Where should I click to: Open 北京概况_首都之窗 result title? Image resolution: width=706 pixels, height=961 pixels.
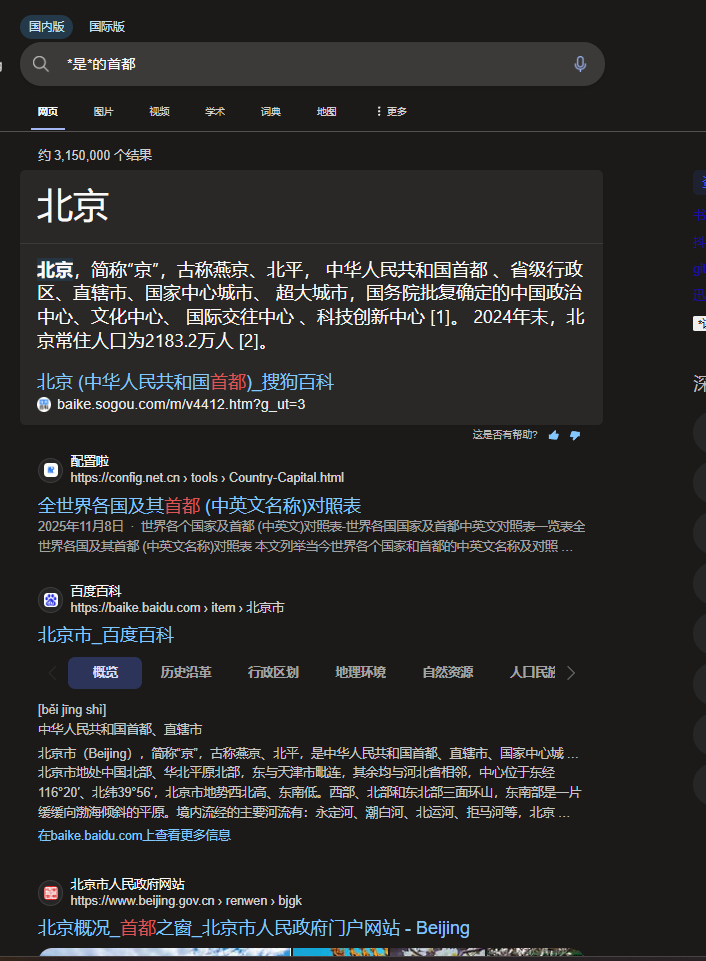point(254,928)
